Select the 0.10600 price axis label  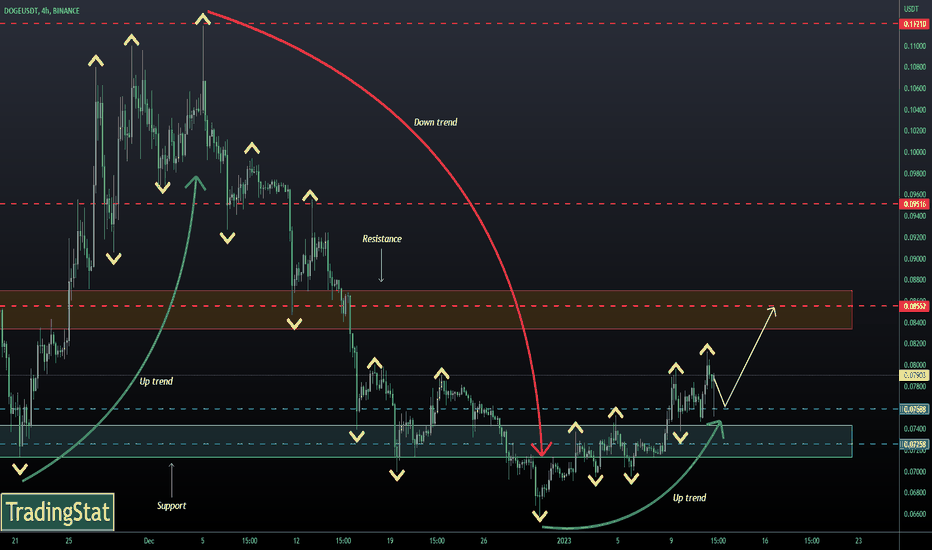pyautogui.click(x=915, y=88)
